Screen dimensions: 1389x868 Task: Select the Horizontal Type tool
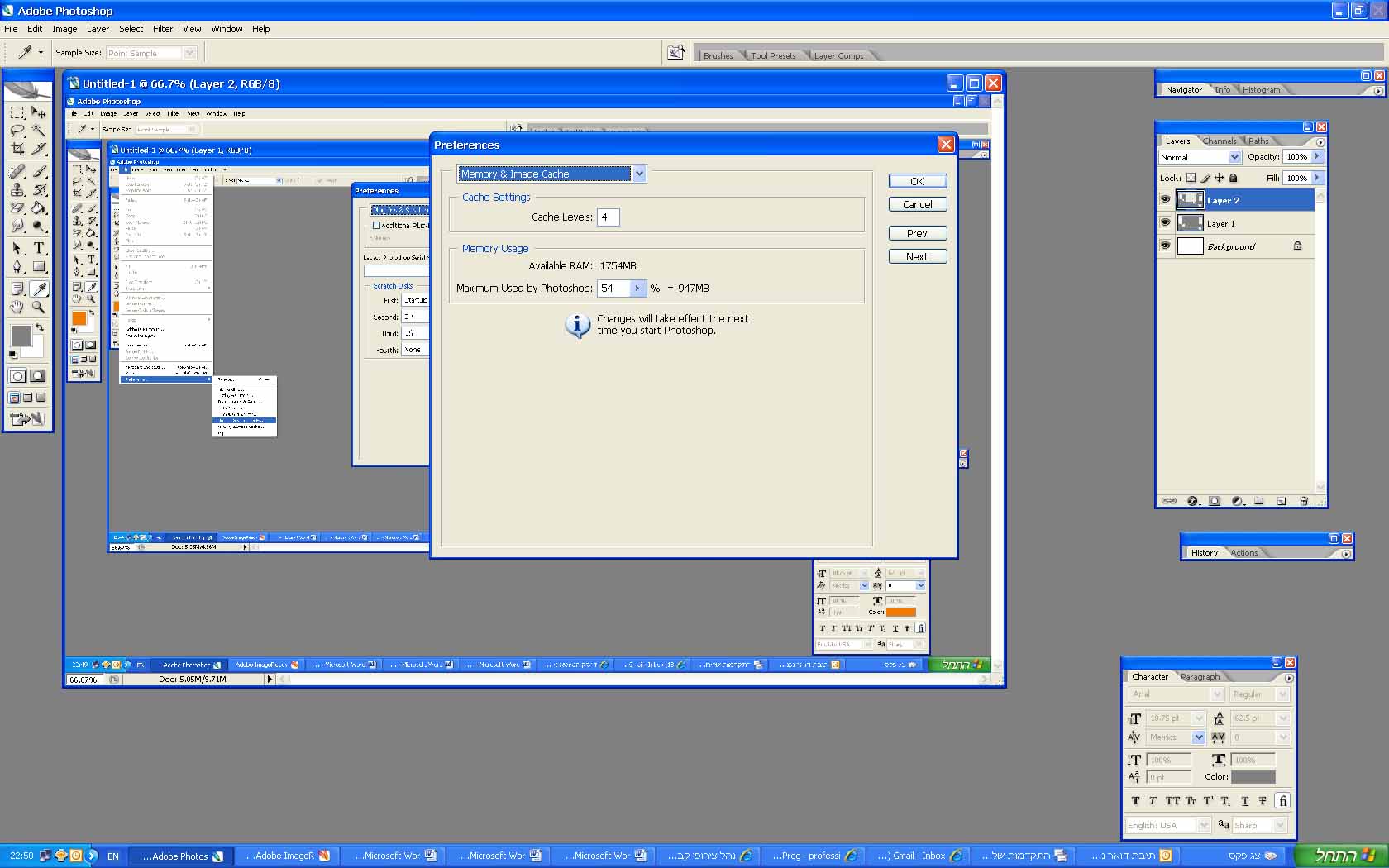point(39,248)
